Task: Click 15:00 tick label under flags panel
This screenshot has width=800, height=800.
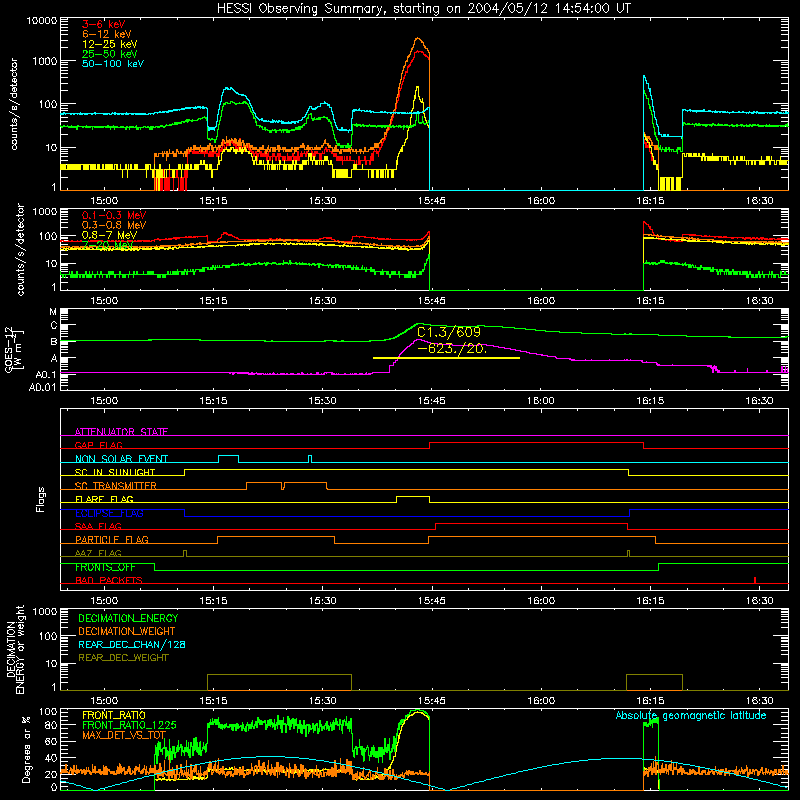Action: click(104, 601)
